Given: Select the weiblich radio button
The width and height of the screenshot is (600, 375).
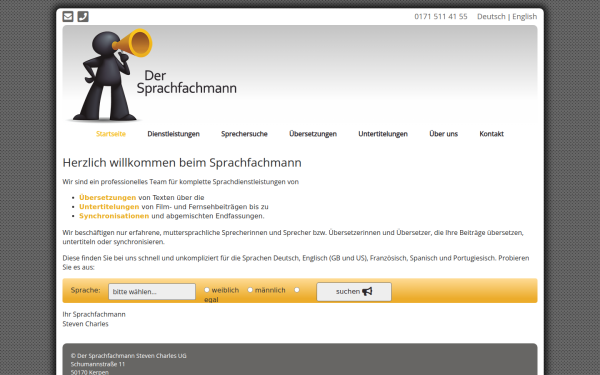Looking at the screenshot, I should [x=207, y=290].
